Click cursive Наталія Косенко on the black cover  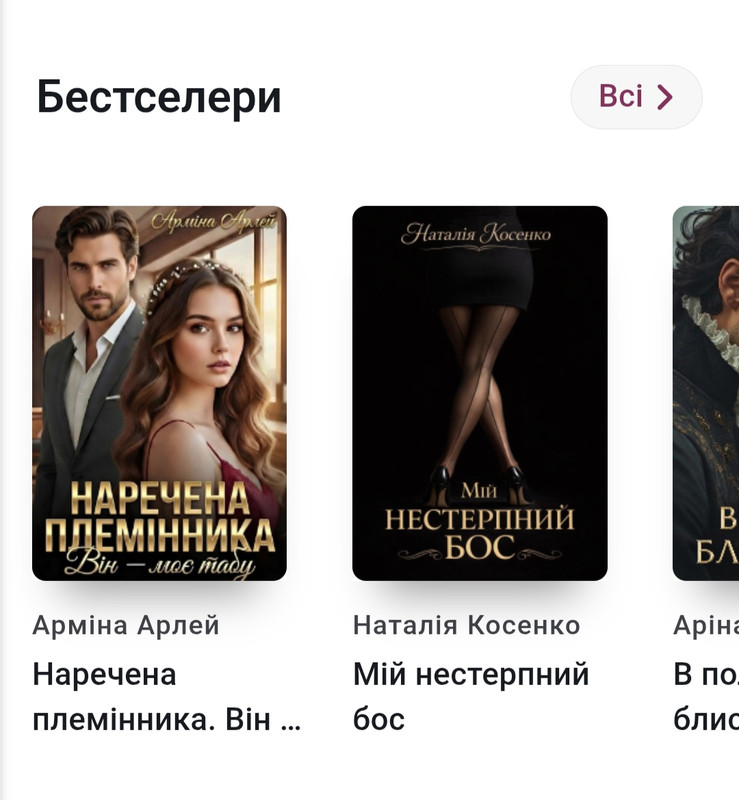coord(476,235)
